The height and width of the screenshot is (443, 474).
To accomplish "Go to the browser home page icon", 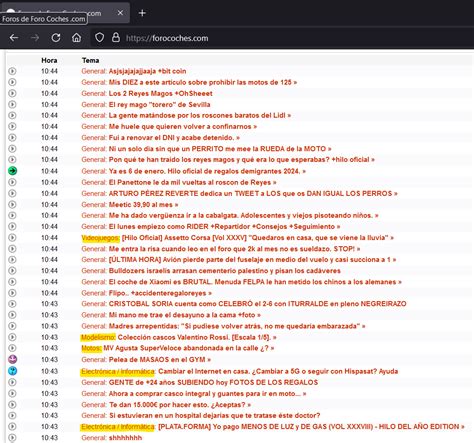I will click(x=77, y=38).
